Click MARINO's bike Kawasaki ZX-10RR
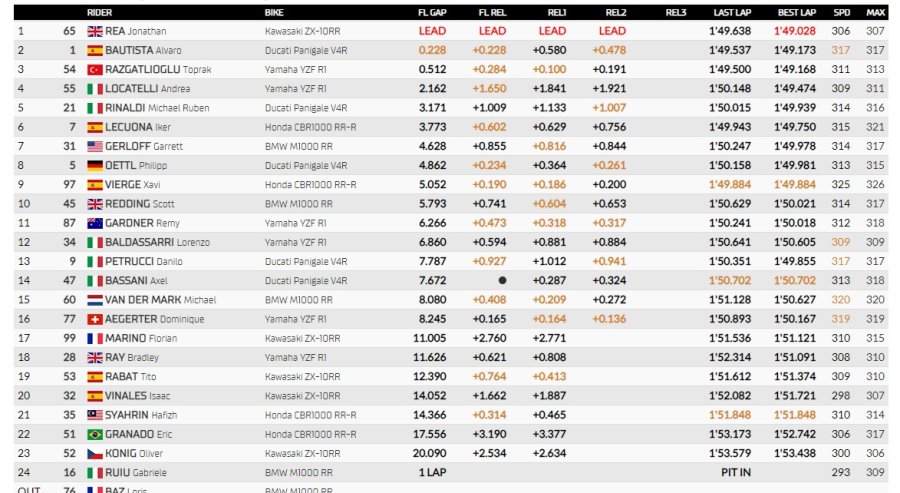This screenshot has width=900, height=493. [x=302, y=339]
